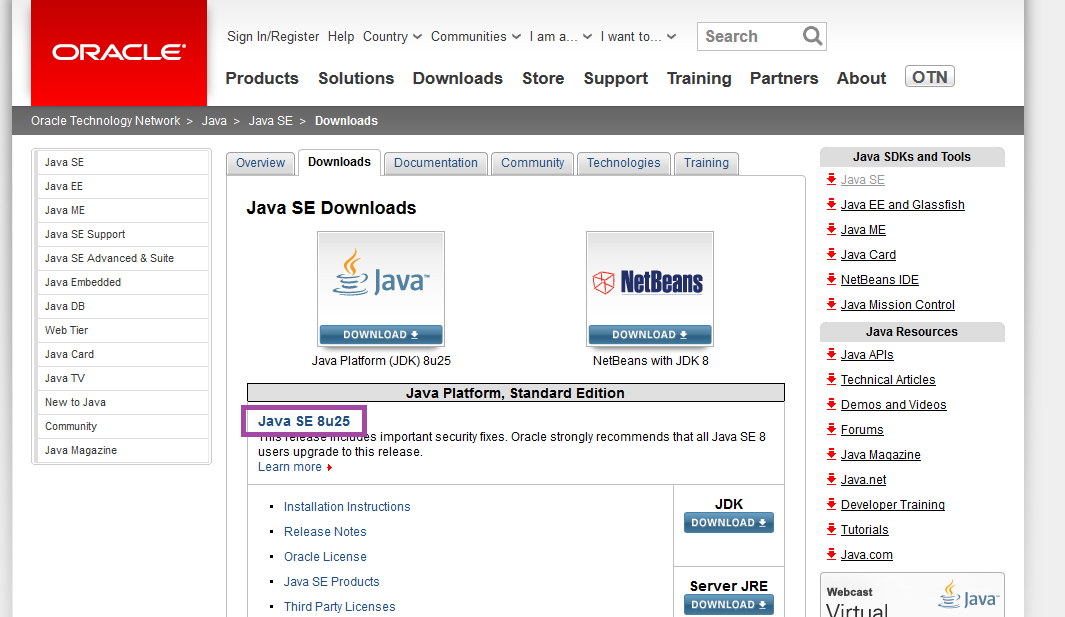
Task: Click the download icon beside Tutorials
Action: coord(831,529)
